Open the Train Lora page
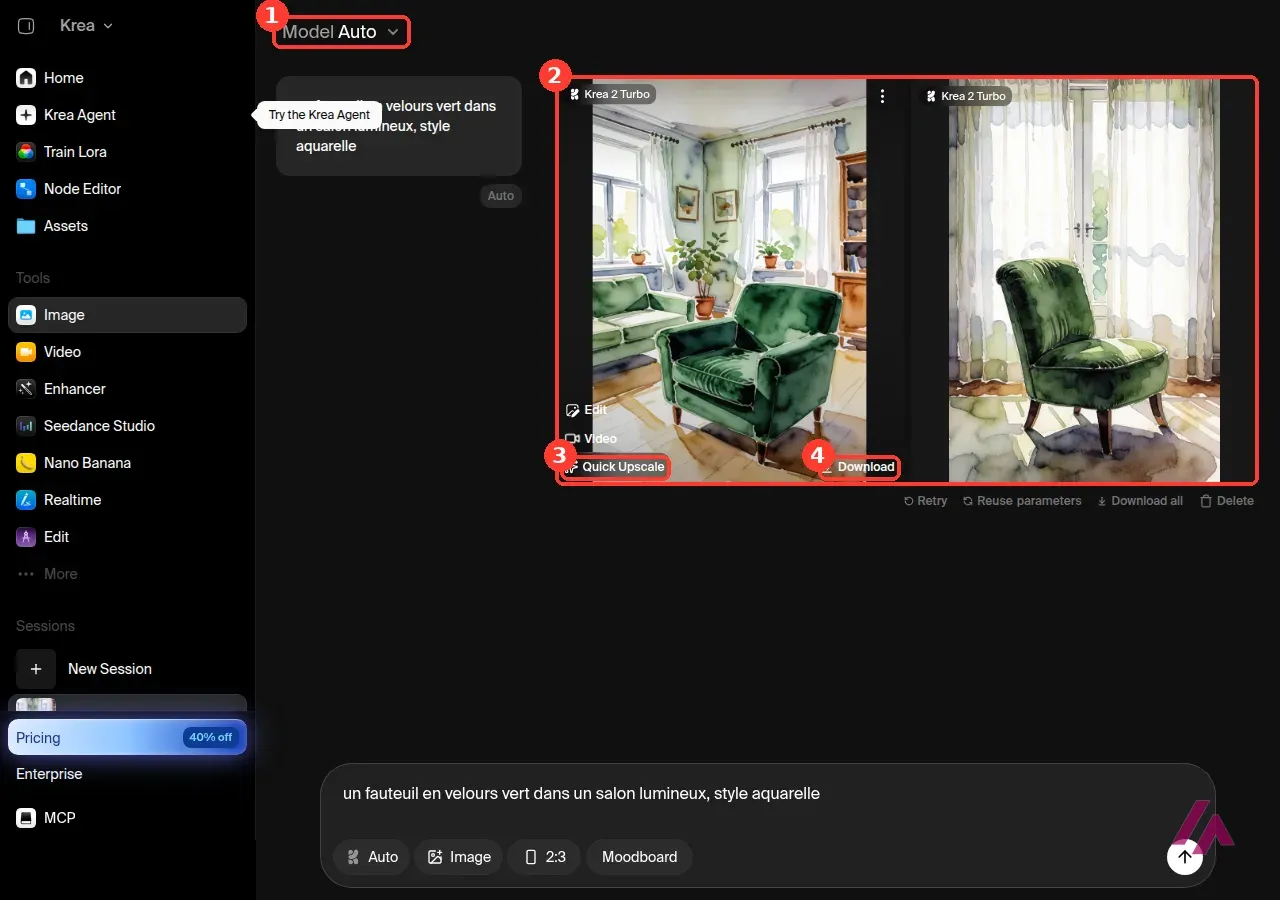The image size is (1280, 900). 127,152
